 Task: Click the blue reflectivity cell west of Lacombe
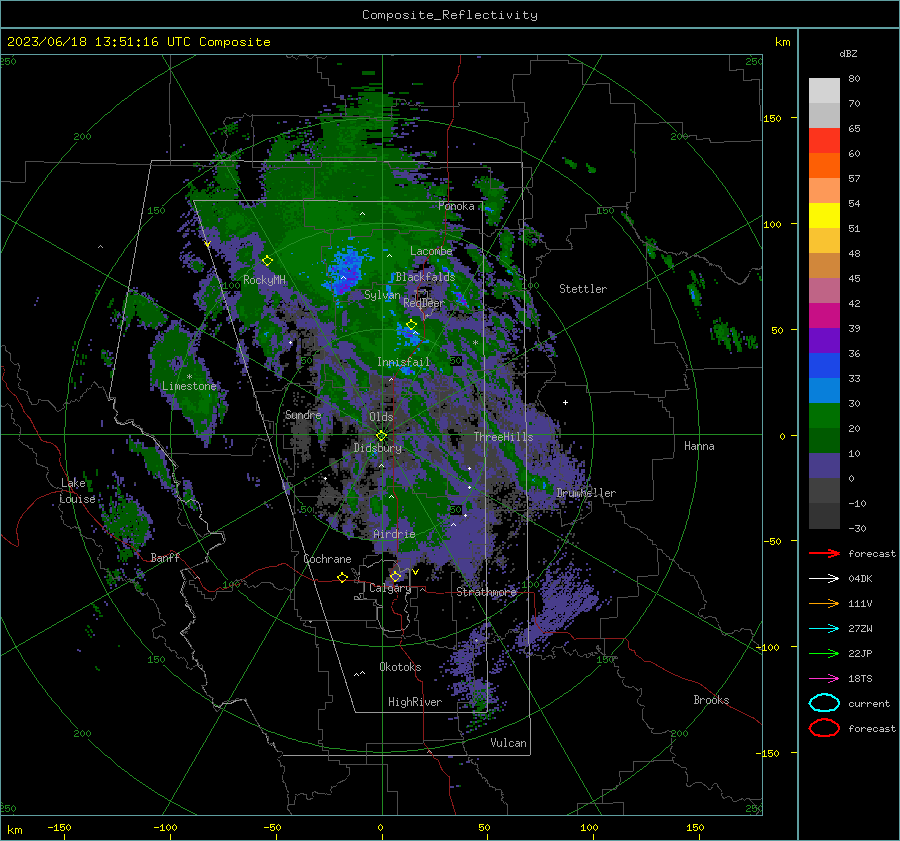point(345,269)
